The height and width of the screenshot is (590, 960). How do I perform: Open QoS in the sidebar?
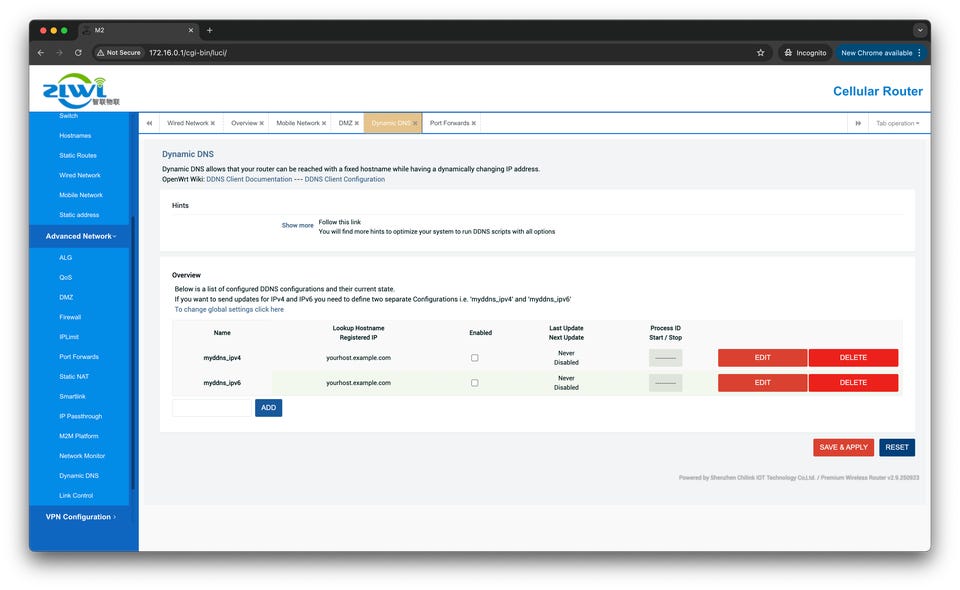tap(66, 278)
